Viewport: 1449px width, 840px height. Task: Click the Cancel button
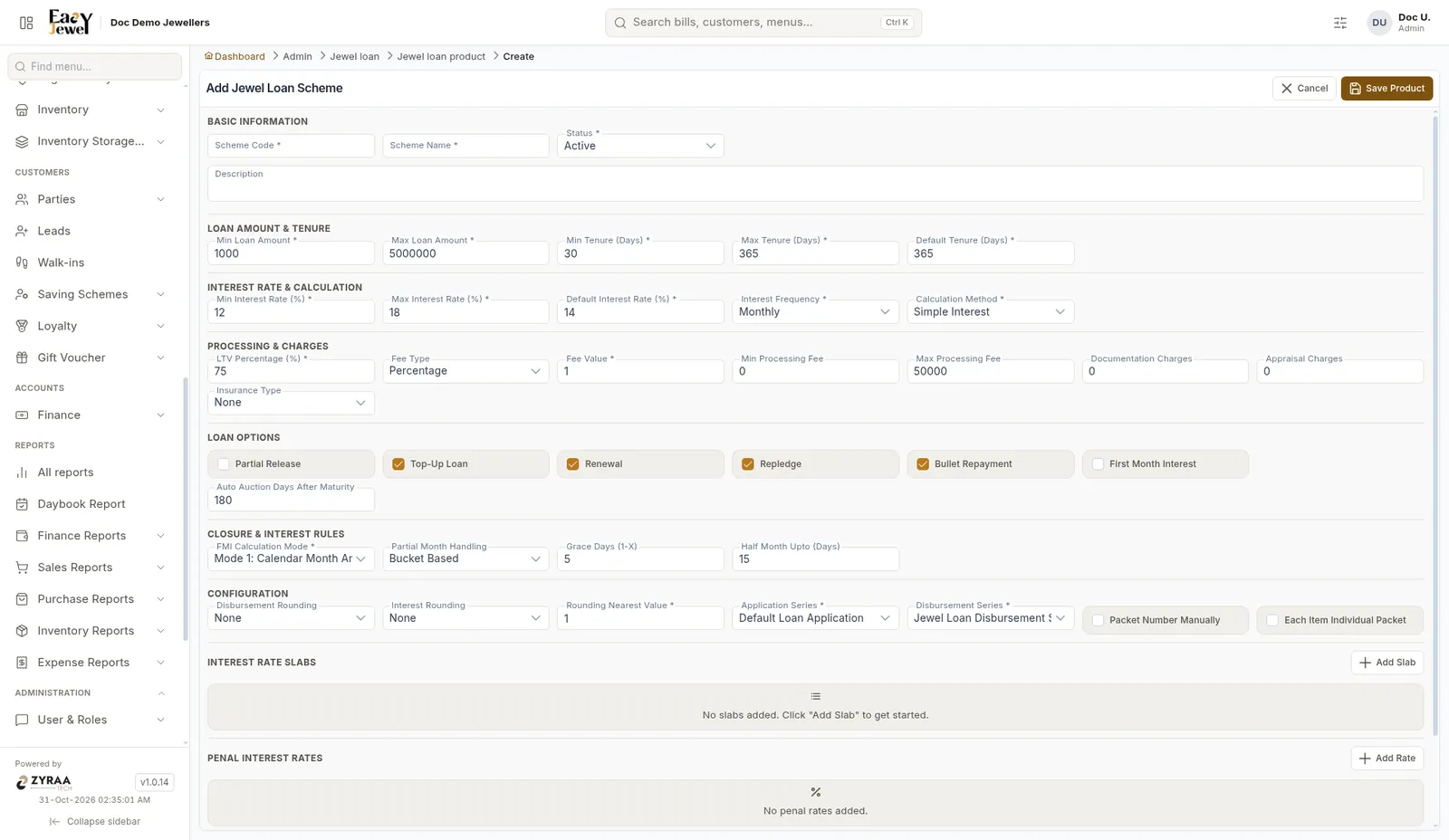click(1304, 89)
